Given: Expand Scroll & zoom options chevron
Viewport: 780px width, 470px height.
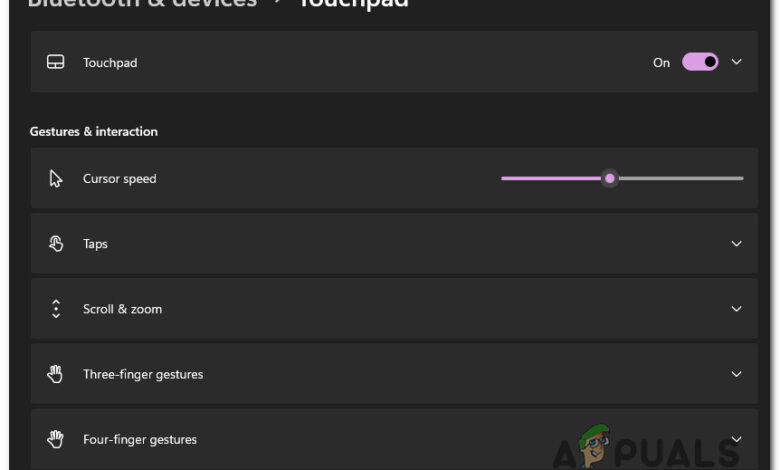Looking at the screenshot, I should tap(737, 309).
